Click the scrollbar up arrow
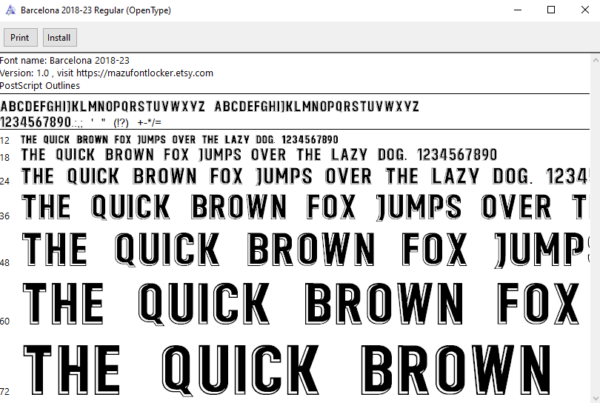This screenshot has width=600, height=403. 595,60
